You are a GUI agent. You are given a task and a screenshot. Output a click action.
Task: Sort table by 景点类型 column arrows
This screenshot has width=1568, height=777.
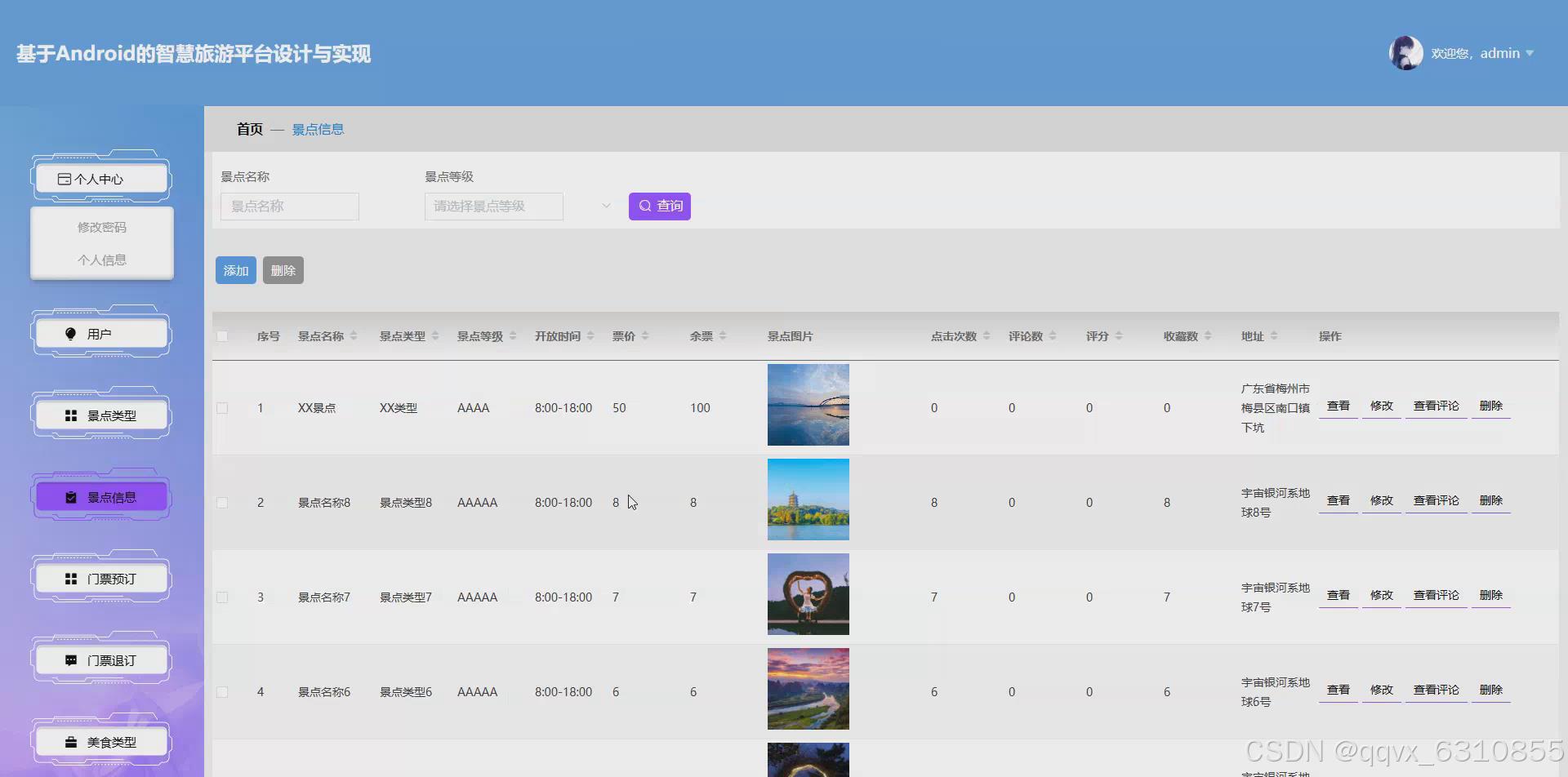(435, 336)
